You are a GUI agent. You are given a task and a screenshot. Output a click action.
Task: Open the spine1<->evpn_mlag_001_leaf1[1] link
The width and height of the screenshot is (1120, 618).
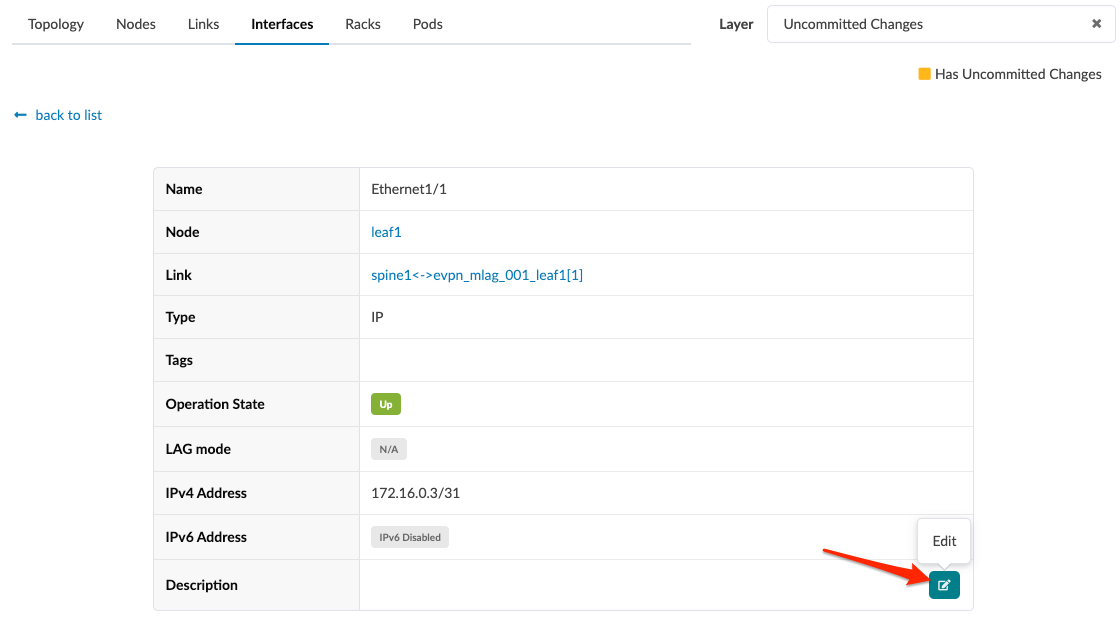click(x=477, y=275)
